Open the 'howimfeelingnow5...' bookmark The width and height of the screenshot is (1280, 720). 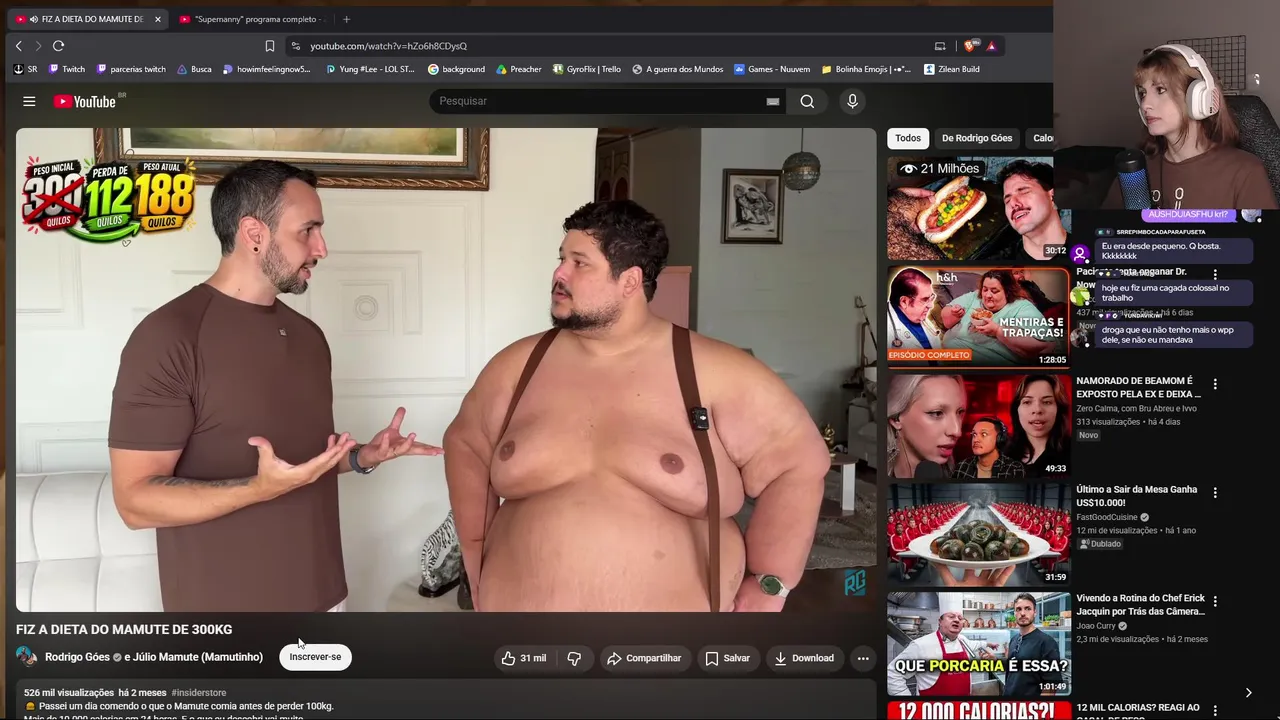coord(267,69)
